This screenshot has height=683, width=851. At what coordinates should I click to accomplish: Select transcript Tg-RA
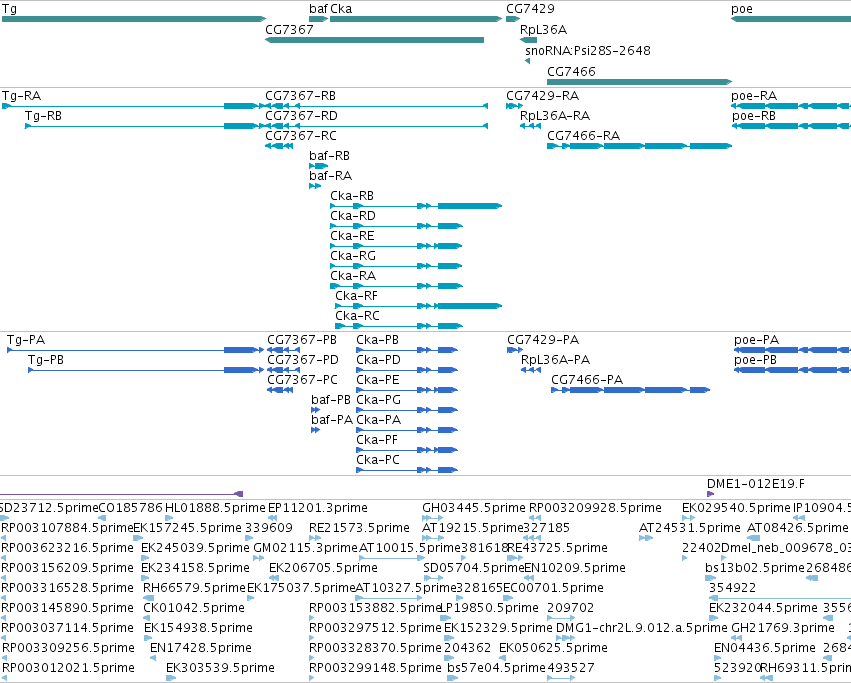tap(22, 96)
